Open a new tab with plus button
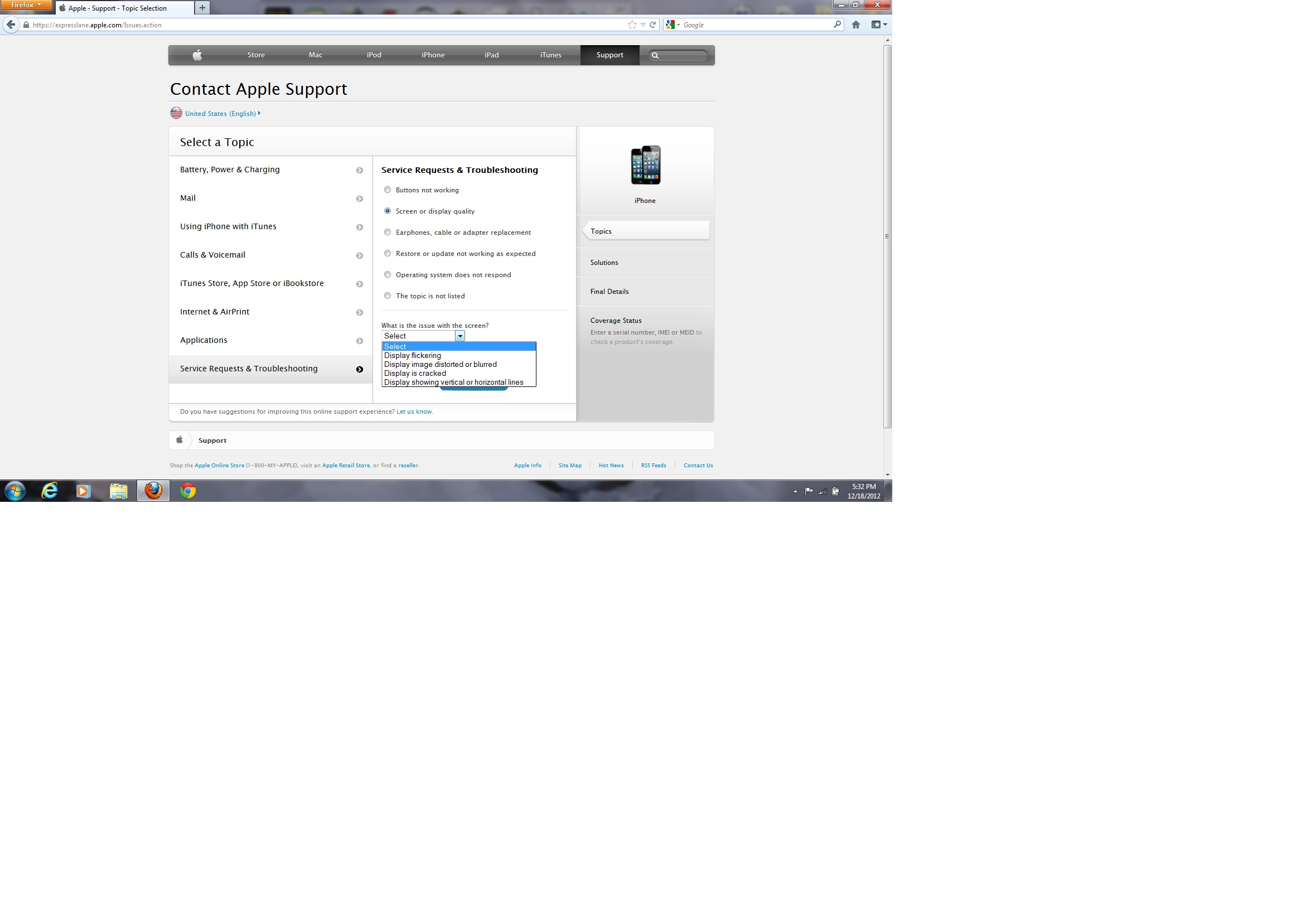Screen dimensions: 1316x910 coord(202,8)
